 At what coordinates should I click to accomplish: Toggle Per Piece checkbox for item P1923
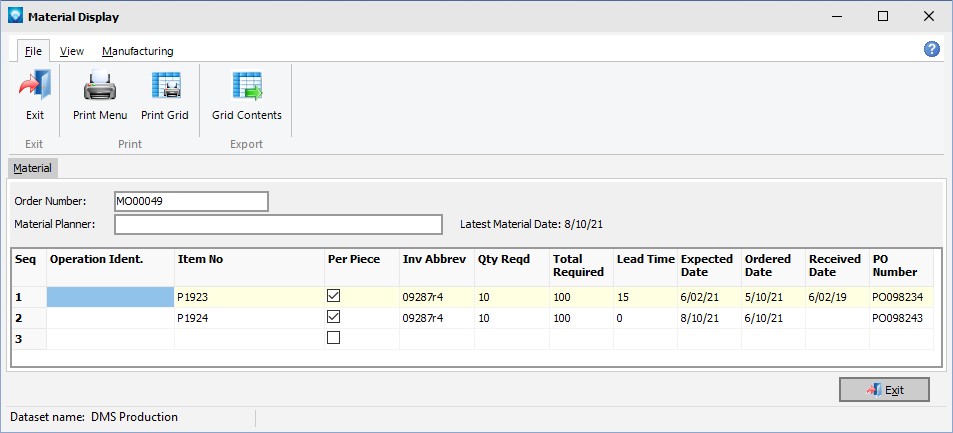(x=334, y=297)
